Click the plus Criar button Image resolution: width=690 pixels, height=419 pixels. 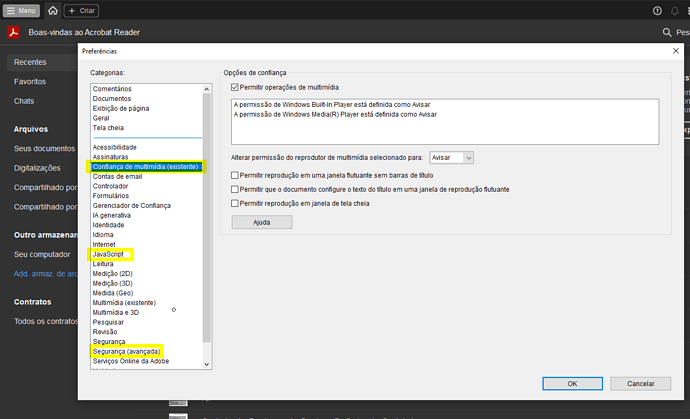click(x=81, y=10)
